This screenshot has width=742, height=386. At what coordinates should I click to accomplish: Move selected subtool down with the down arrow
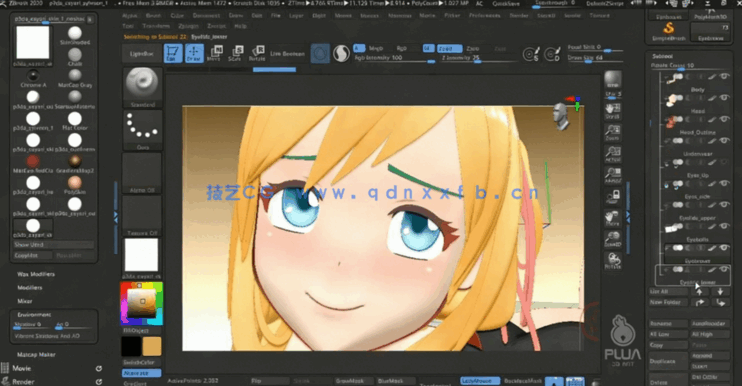pyautogui.click(x=720, y=292)
